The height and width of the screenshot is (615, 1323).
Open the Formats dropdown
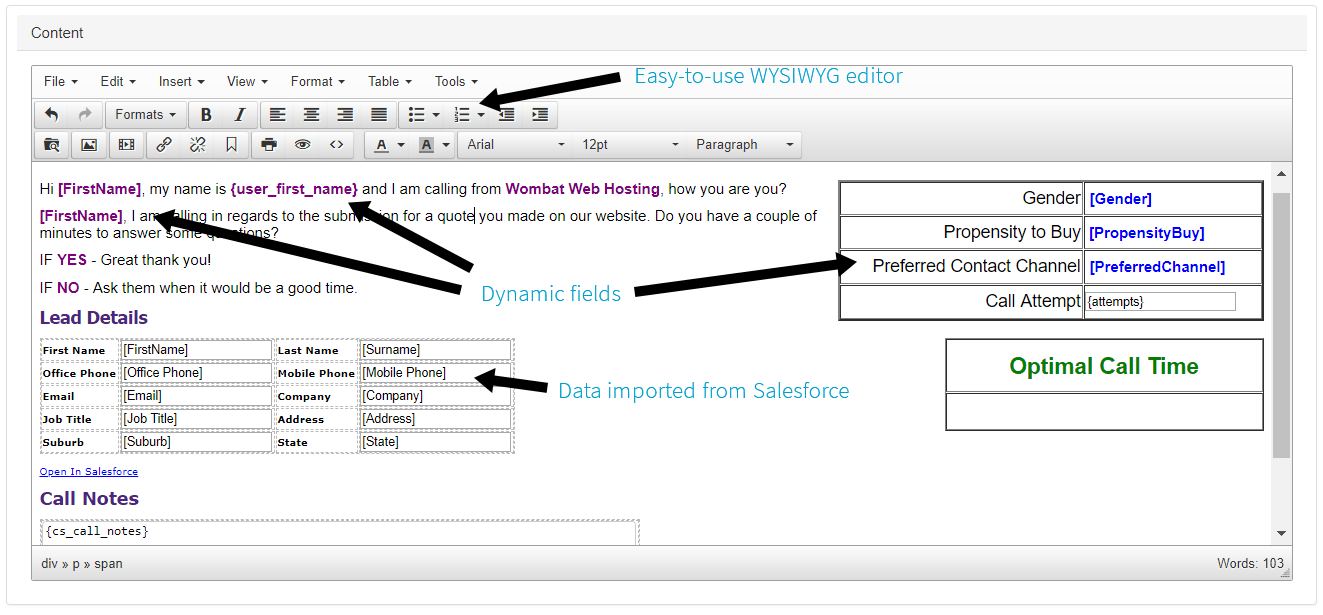145,115
